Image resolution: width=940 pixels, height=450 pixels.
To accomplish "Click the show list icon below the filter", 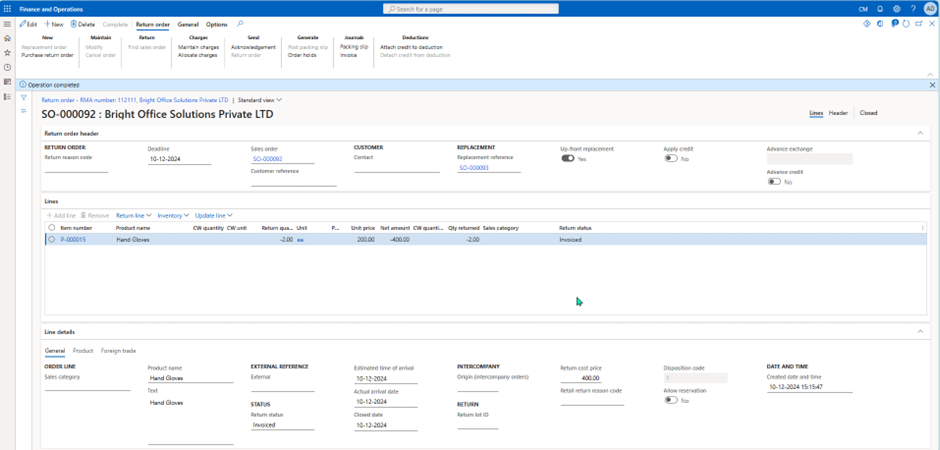I will tap(24, 111).
